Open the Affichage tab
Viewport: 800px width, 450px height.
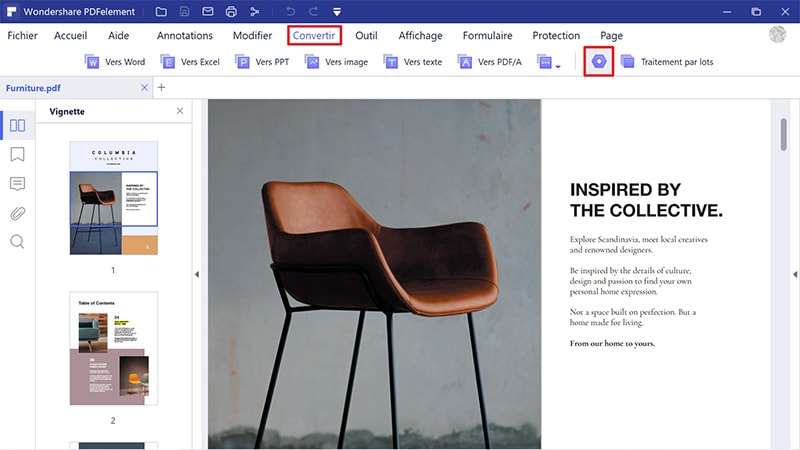[420, 35]
